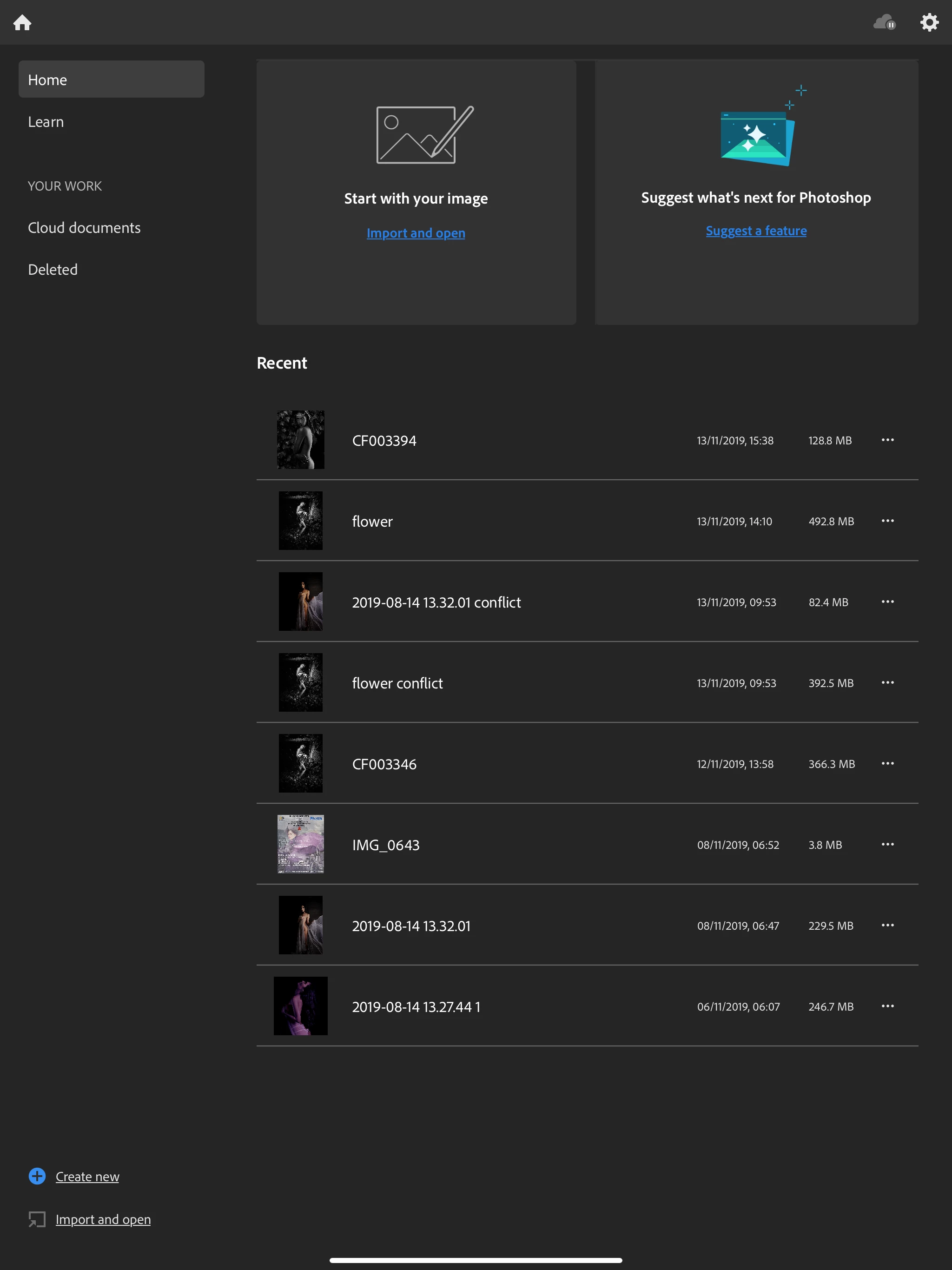Image resolution: width=952 pixels, height=1270 pixels.
Task: Open more options for 2019-08-14 13.27.44 1
Action: [x=887, y=1006]
